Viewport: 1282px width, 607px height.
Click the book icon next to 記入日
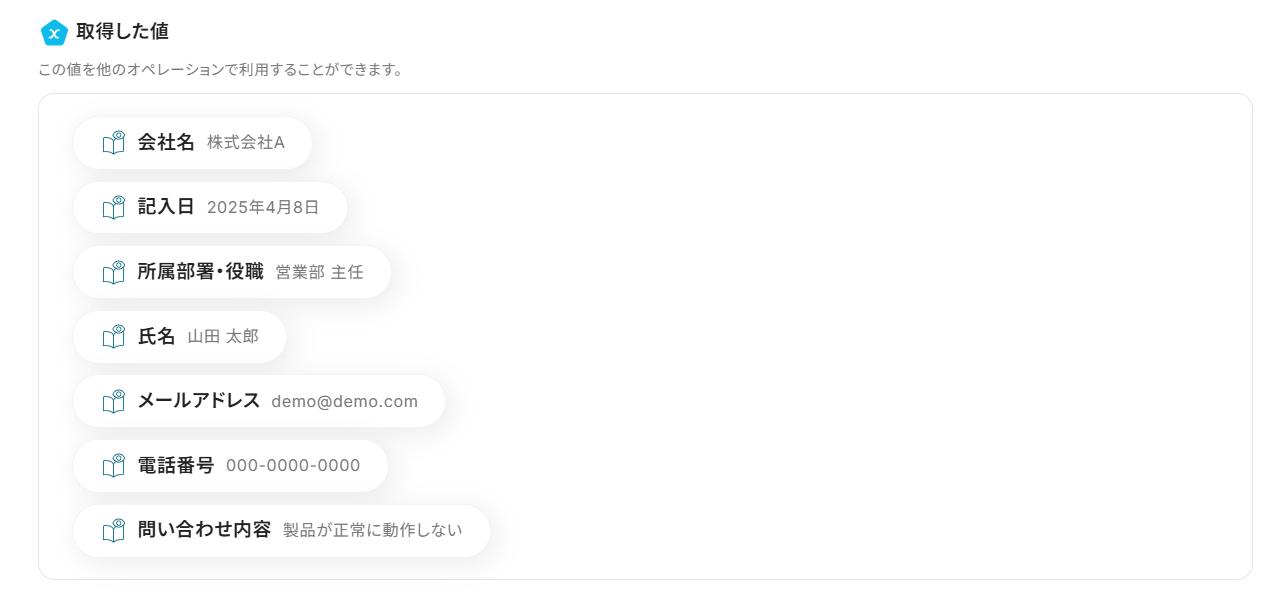114,207
